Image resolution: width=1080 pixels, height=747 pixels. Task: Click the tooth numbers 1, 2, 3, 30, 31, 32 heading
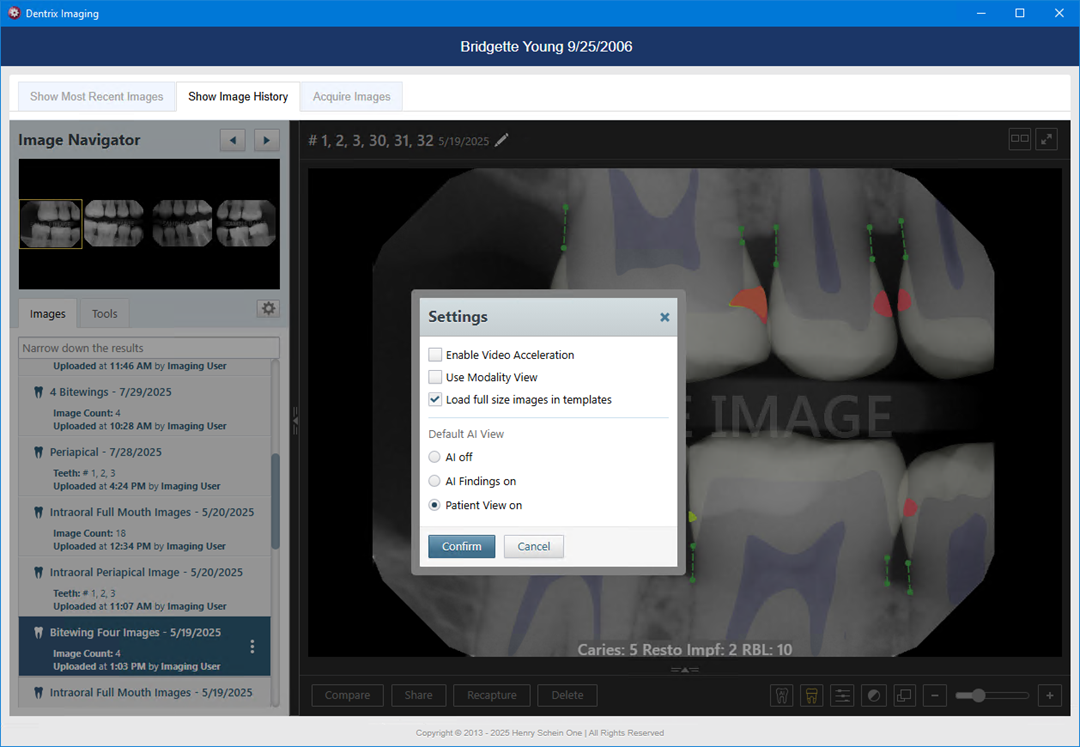coord(371,140)
